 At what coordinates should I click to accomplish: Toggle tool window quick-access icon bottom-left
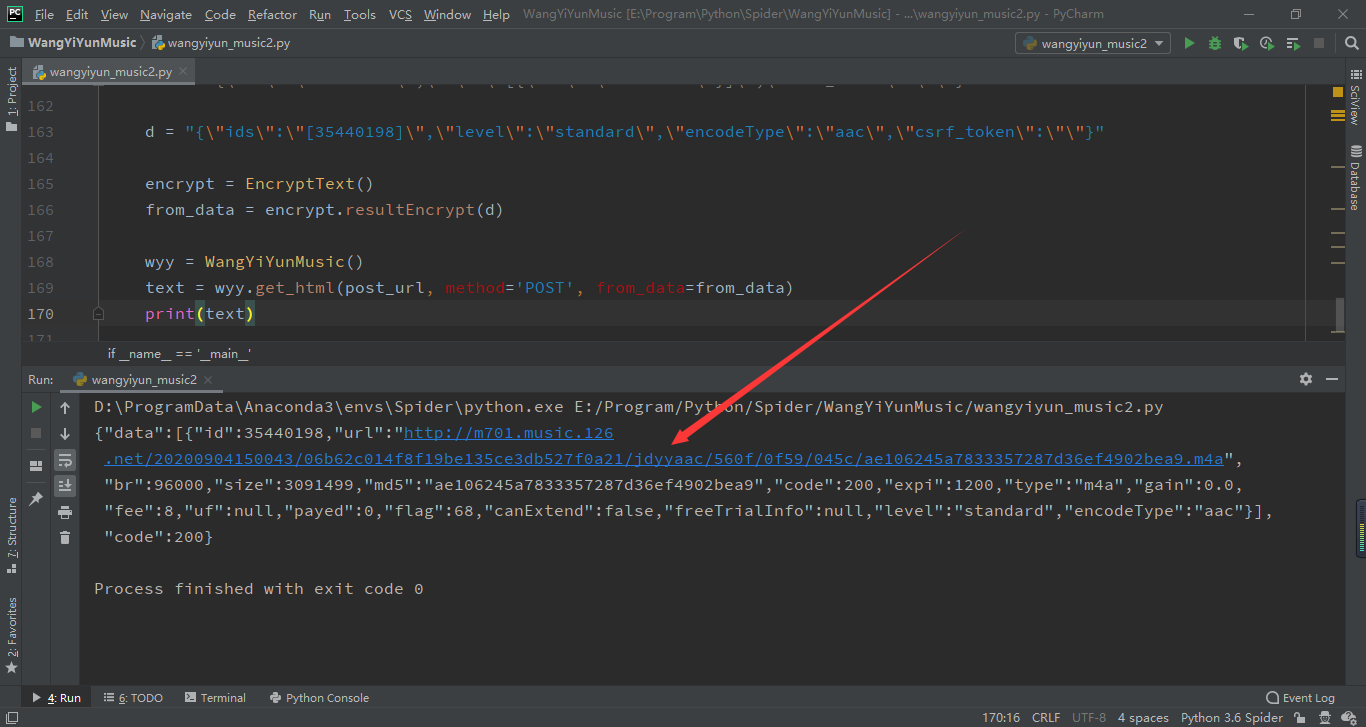(x=10, y=717)
